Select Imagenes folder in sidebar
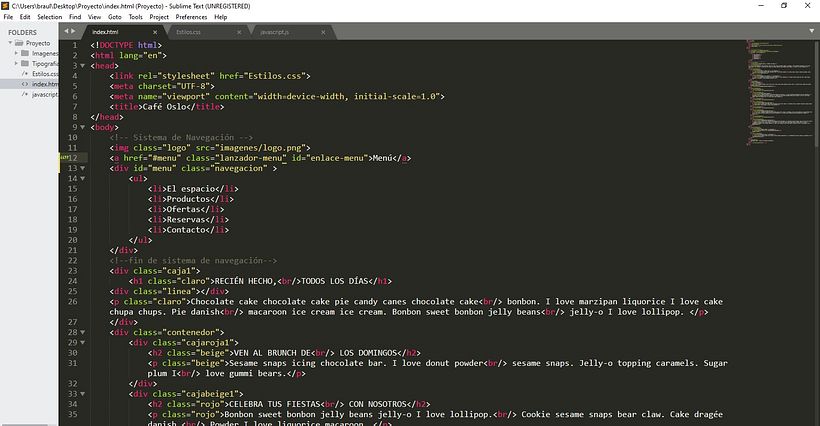Image resolution: width=820 pixels, height=426 pixels. [x=45, y=53]
